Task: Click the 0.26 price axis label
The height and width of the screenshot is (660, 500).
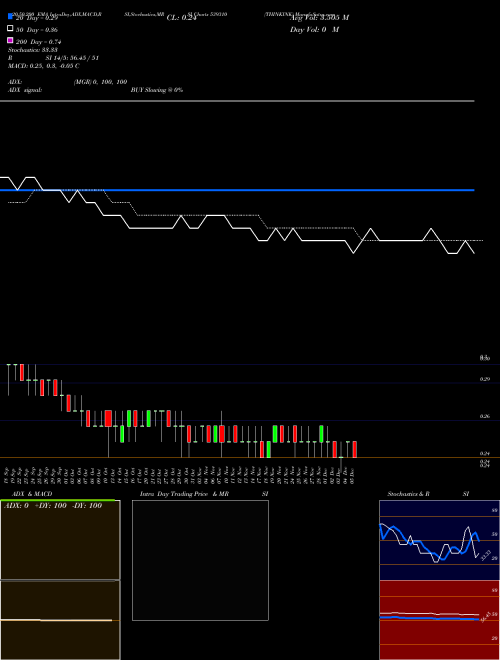Action: pyautogui.click(x=484, y=416)
